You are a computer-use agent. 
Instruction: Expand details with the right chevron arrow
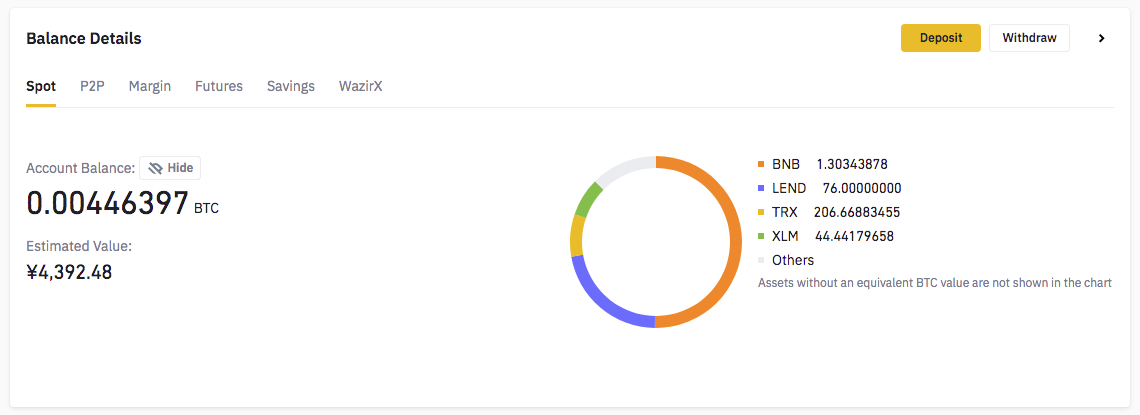pos(1101,38)
